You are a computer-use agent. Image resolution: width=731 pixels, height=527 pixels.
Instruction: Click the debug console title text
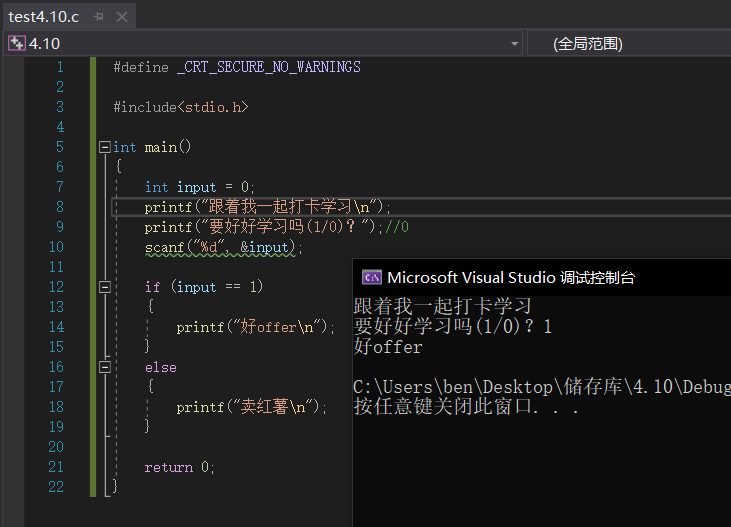511,277
